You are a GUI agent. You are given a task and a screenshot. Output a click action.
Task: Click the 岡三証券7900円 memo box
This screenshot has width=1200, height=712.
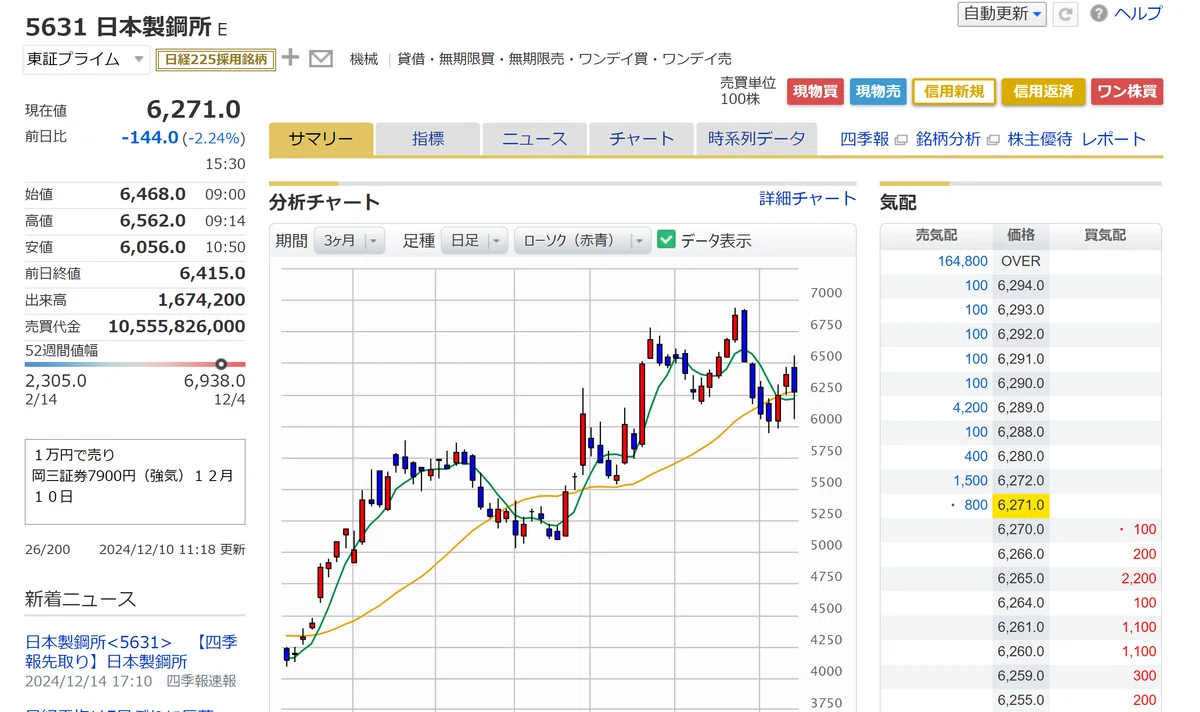point(135,481)
